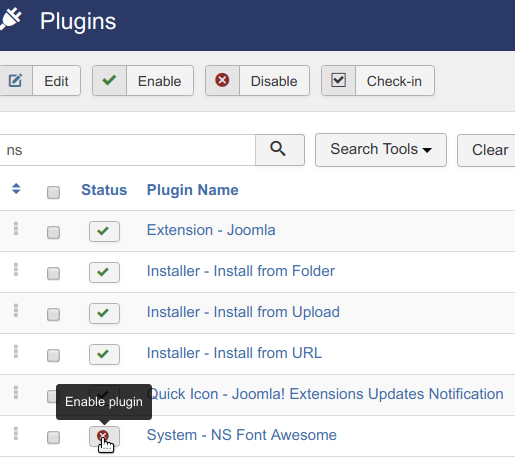Select the Install from Upload row checkbox
Image resolution: width=515 pixels, height=460 pixels.
tap(53, 314)
